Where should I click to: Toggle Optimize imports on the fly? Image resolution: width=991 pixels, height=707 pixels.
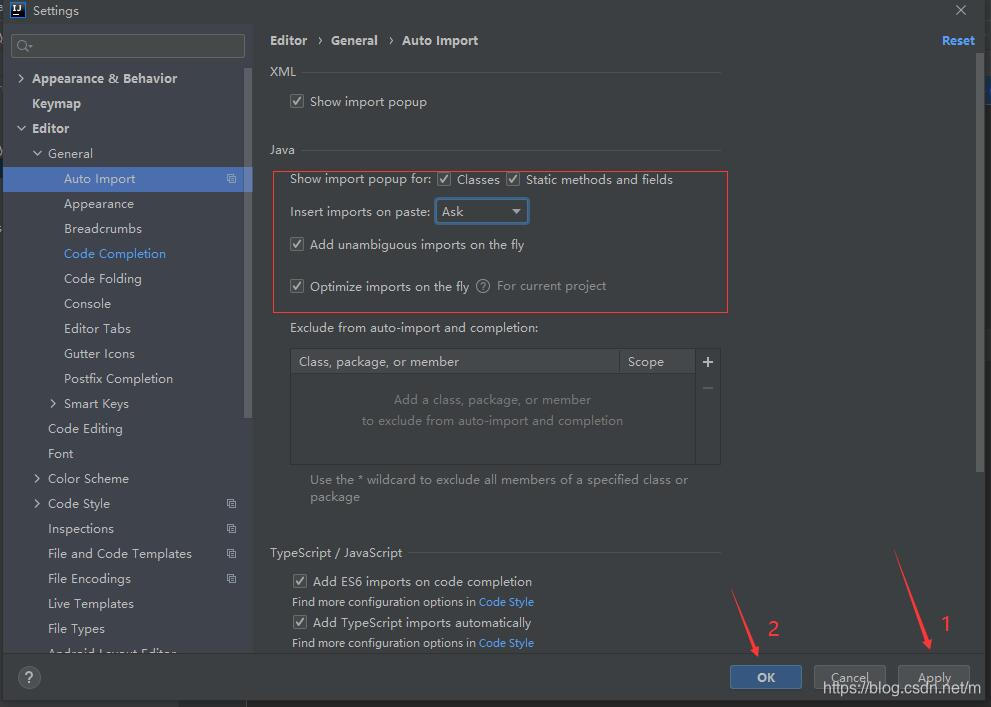tap(297, 286)
